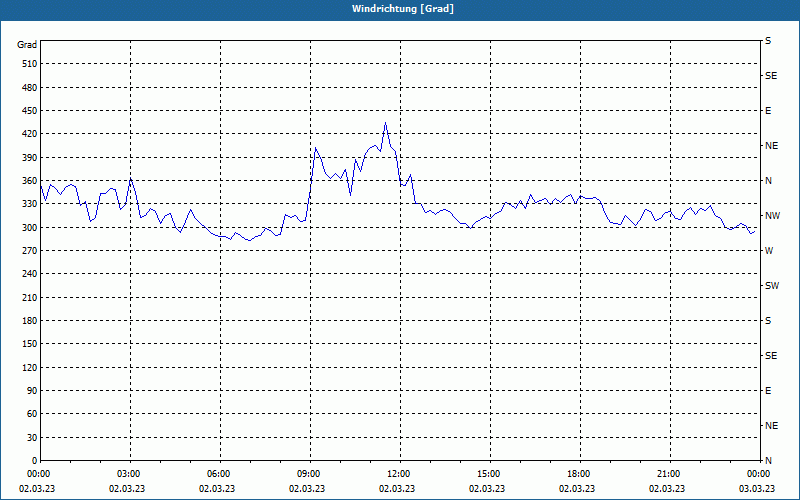Click the E compass label level with 90
The width and height of the screenshot is (800, 500).
click(768, 391)
